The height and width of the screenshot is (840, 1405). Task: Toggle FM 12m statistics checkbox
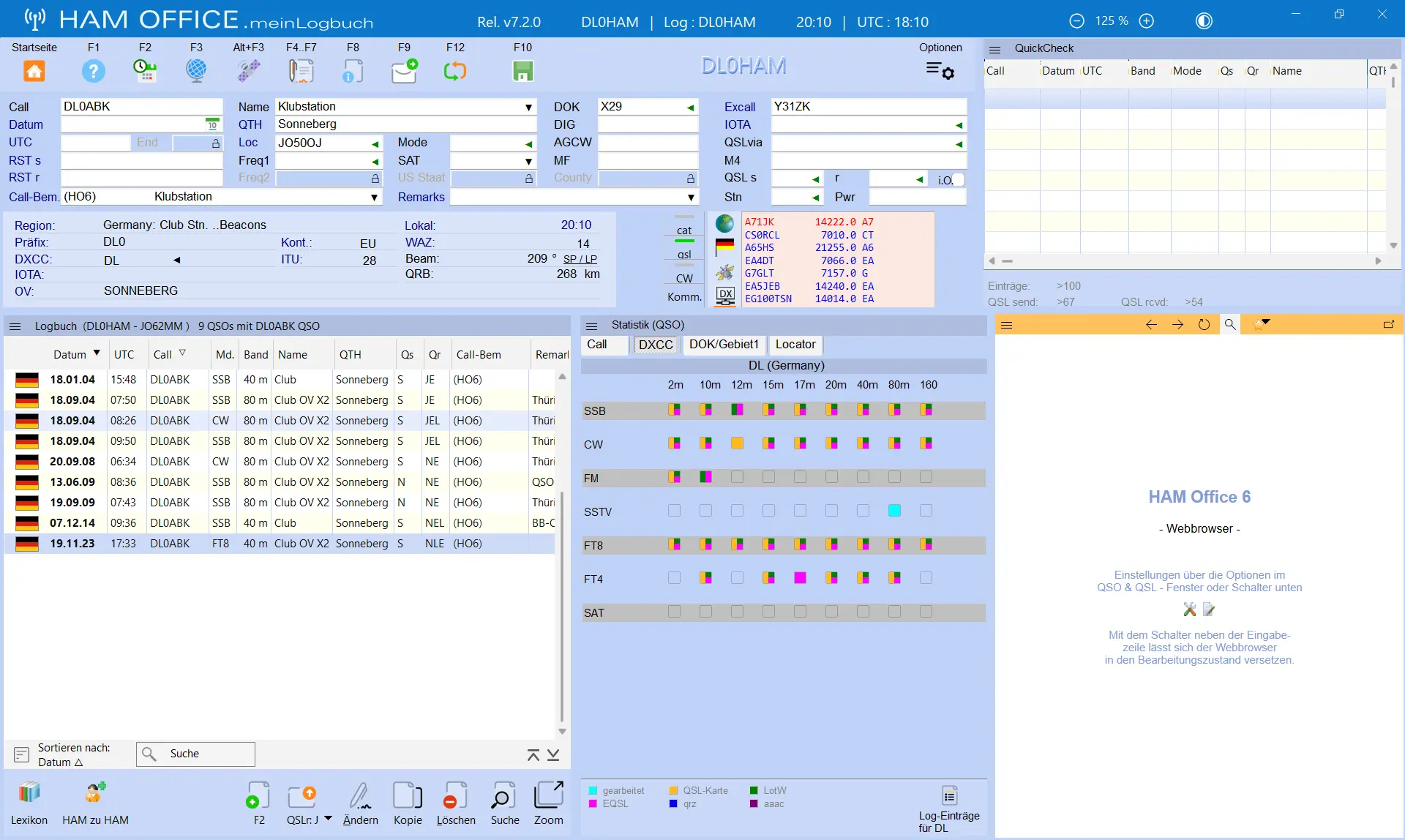pyautogui.click(x=737, y=476)
